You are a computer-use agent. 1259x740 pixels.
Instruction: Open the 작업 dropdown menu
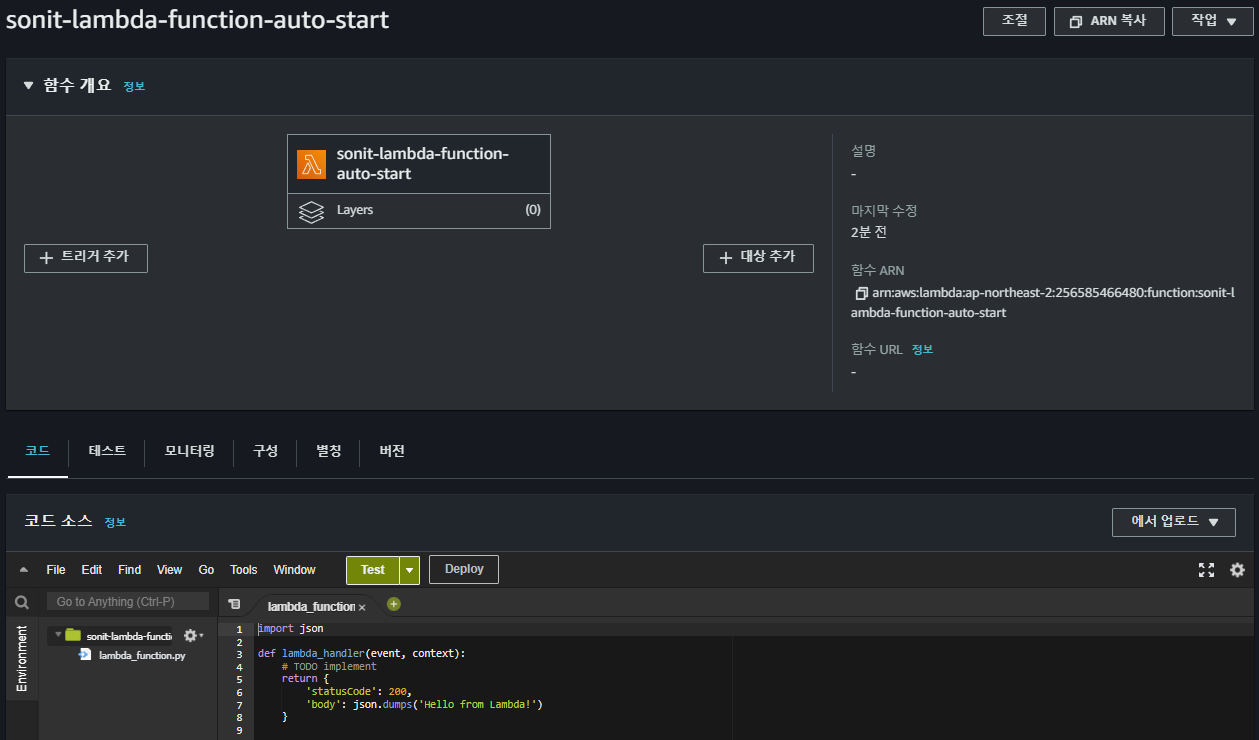pyautogui.click(x=1213, y=21)
